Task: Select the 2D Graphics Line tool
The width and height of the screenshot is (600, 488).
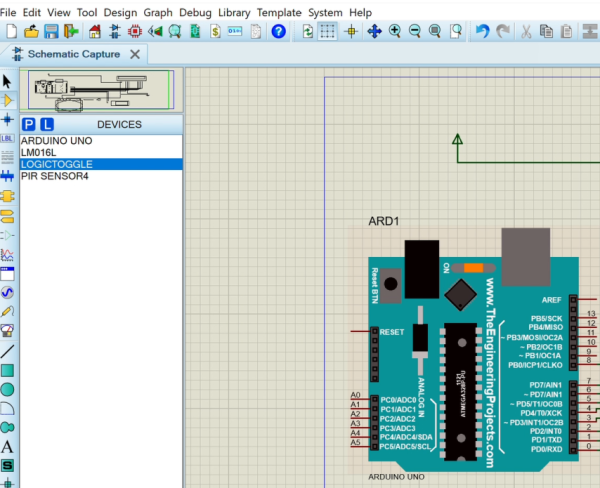Action: click(7, 351)
